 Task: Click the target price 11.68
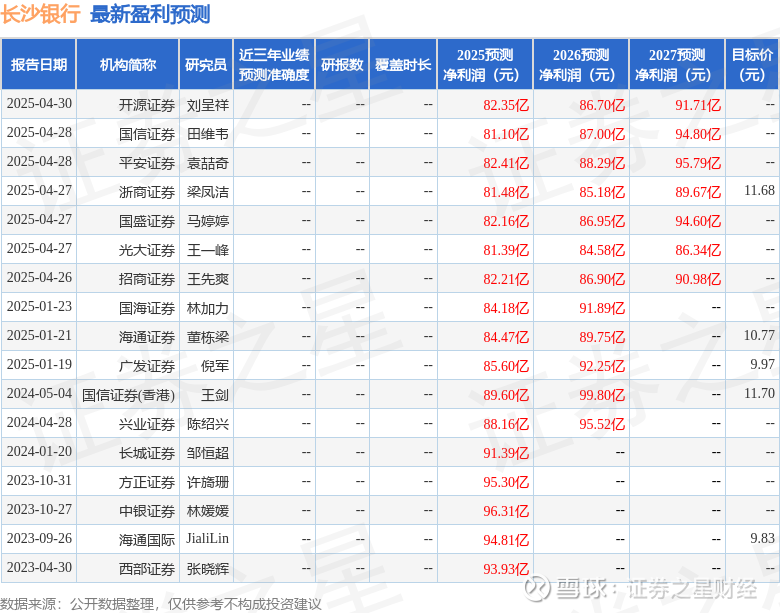click(759, 191)
